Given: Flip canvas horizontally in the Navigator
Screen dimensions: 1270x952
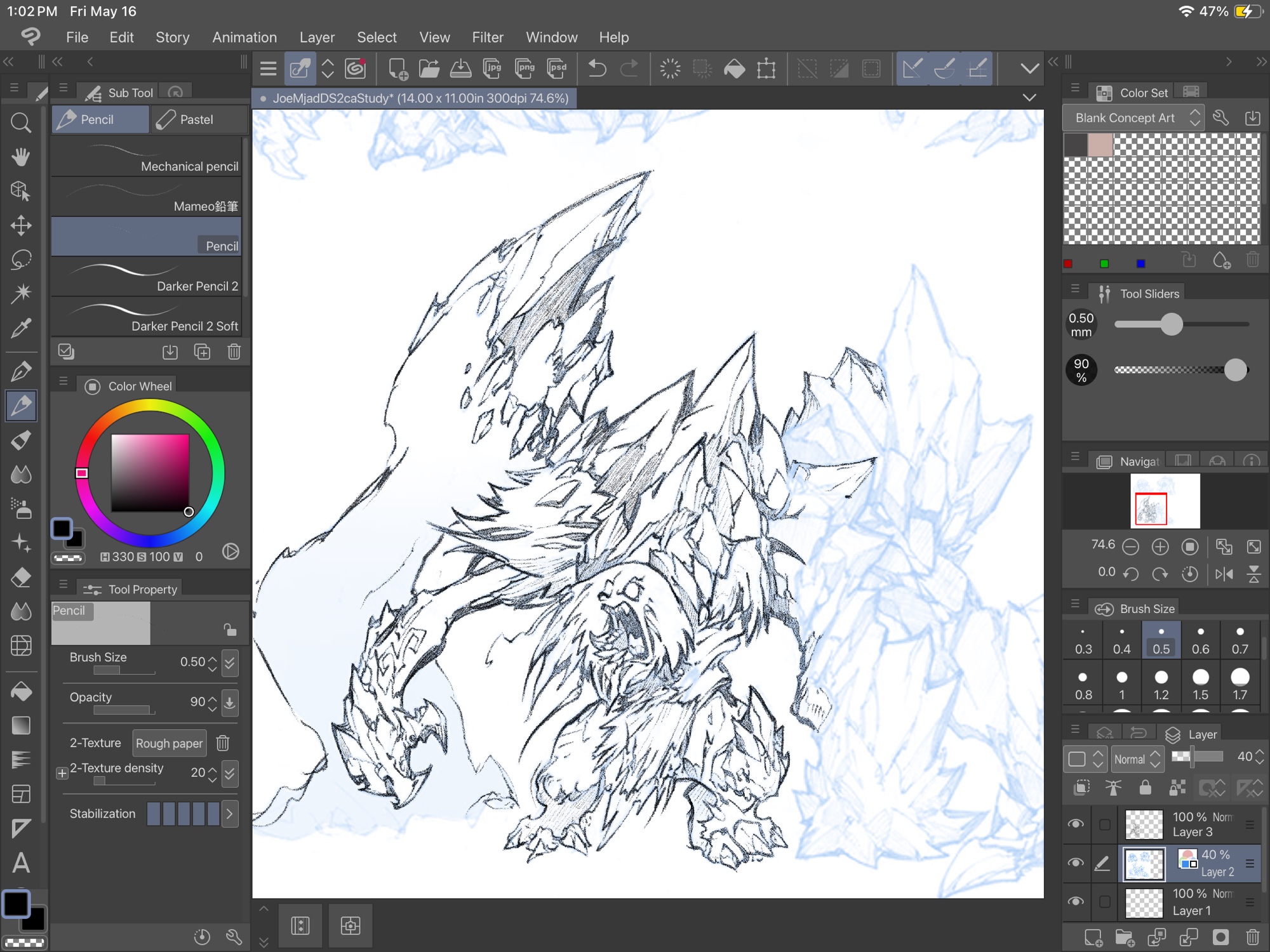Looking at the screenshot, I should [x=1224, y=574].
